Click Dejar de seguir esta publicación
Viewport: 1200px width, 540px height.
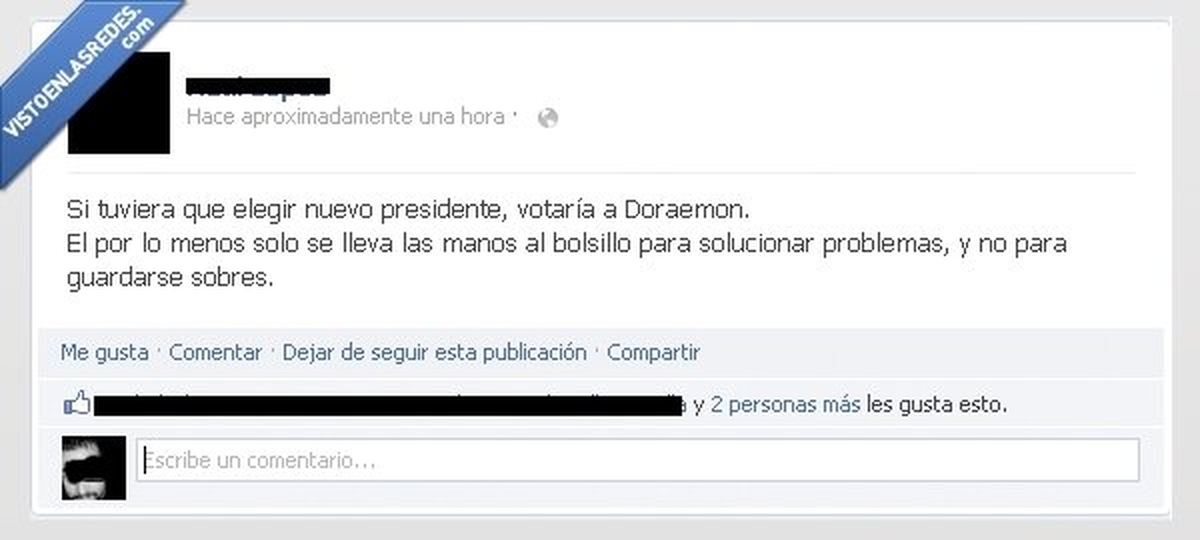click(434, 352)
